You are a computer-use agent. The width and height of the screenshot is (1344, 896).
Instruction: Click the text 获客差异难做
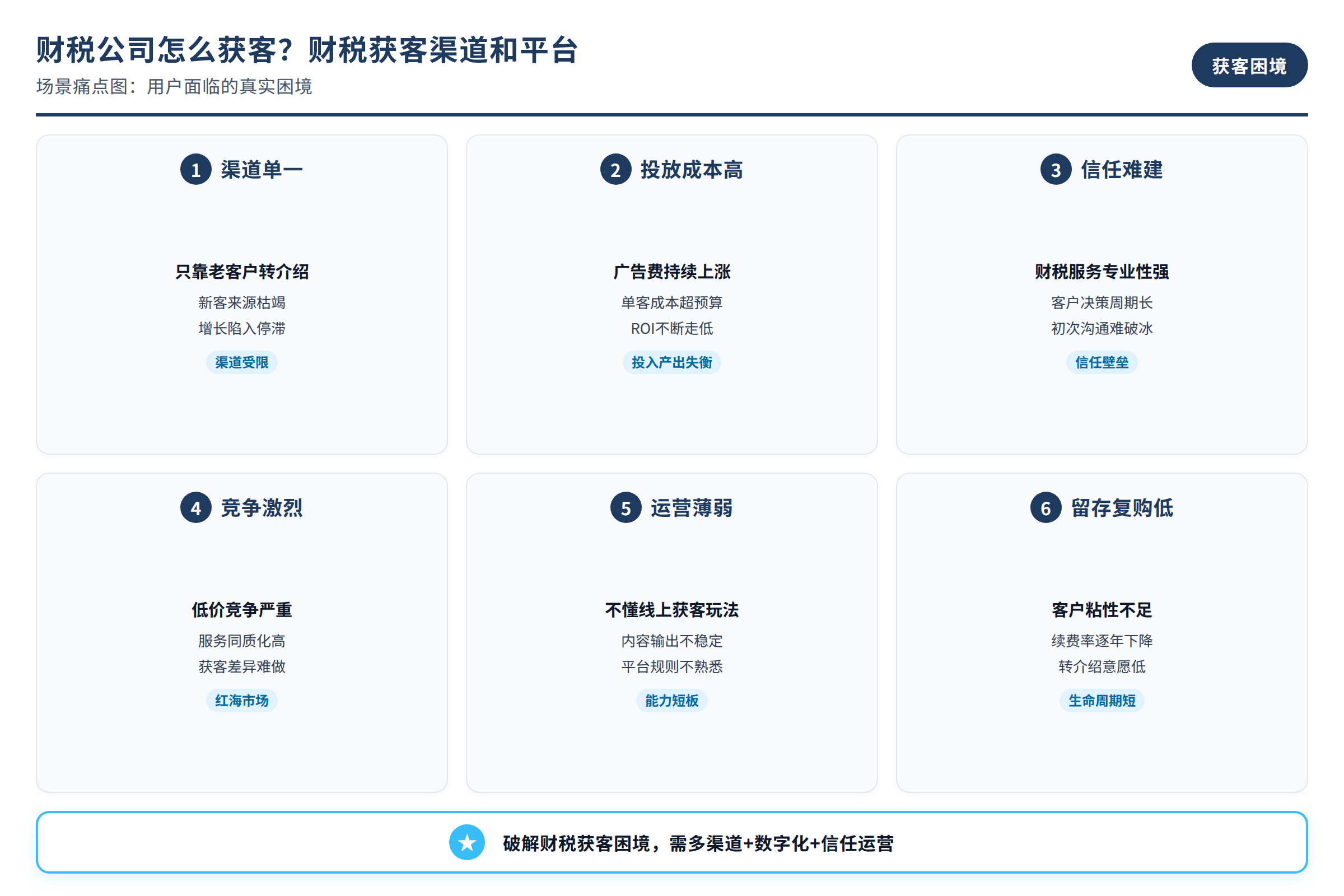(242, 666)
